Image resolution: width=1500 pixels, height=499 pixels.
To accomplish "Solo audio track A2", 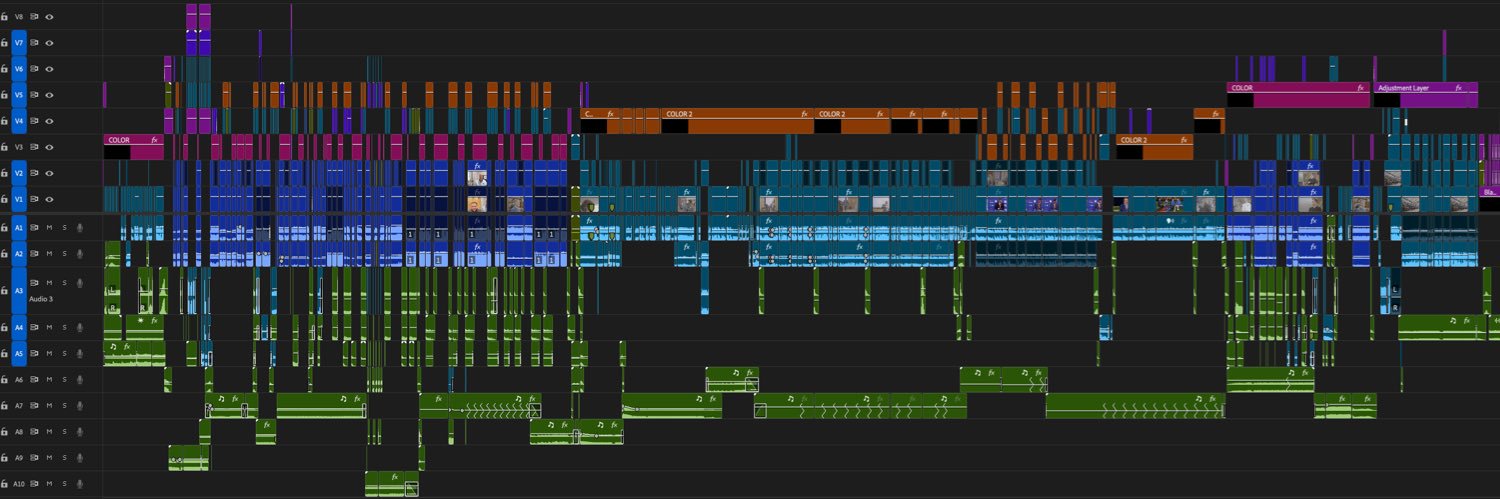I will click(64, 253).
